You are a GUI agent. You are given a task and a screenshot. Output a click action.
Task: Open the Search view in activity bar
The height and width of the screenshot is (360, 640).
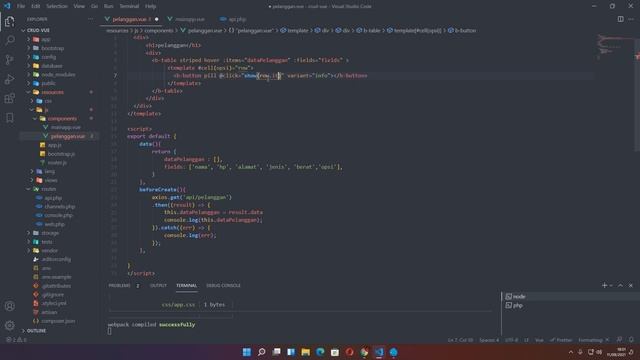[x=9, y=40]
